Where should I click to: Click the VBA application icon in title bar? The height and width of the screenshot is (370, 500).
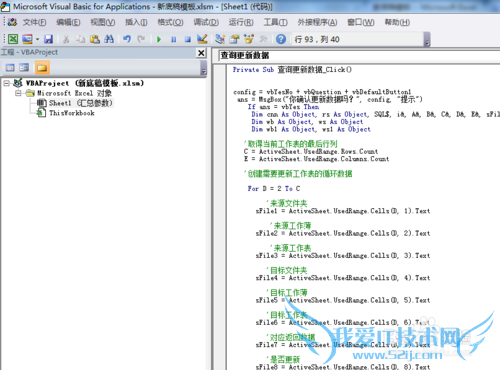point(5,6)
